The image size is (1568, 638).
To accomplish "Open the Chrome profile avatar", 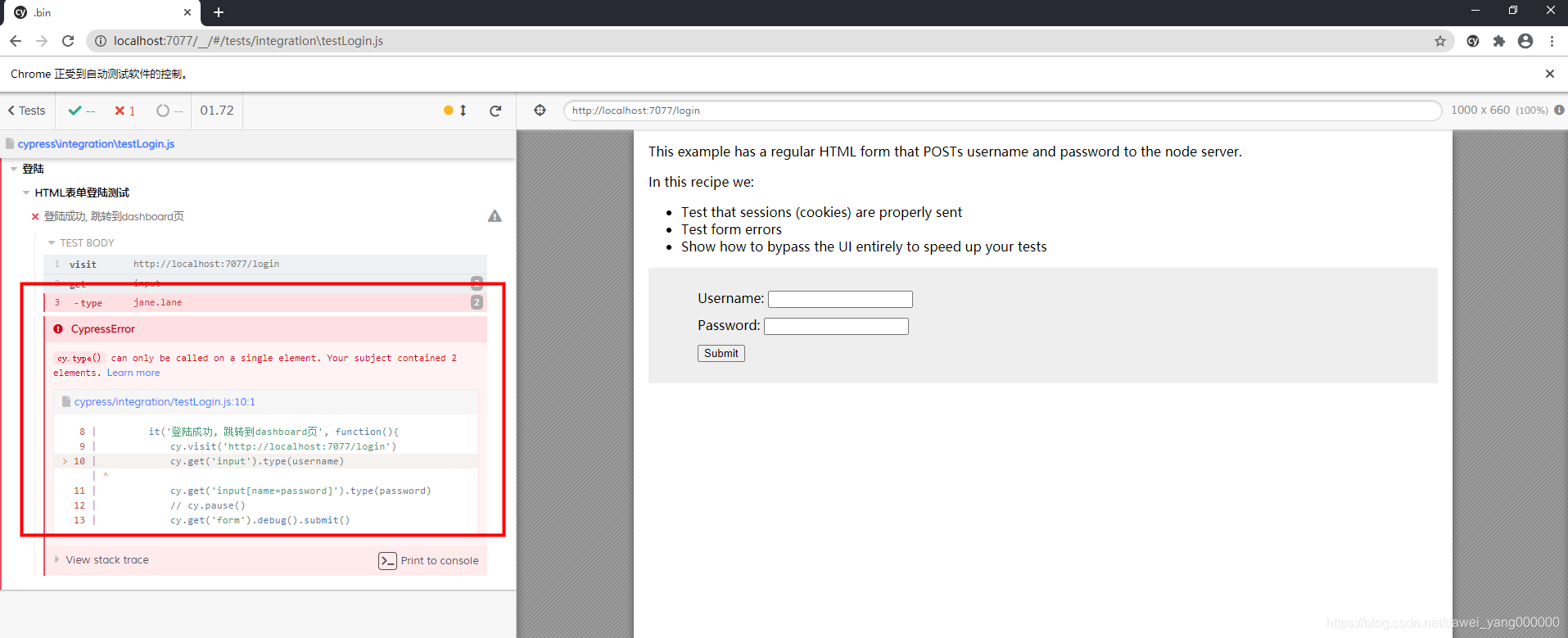I will pos(1525,41).
